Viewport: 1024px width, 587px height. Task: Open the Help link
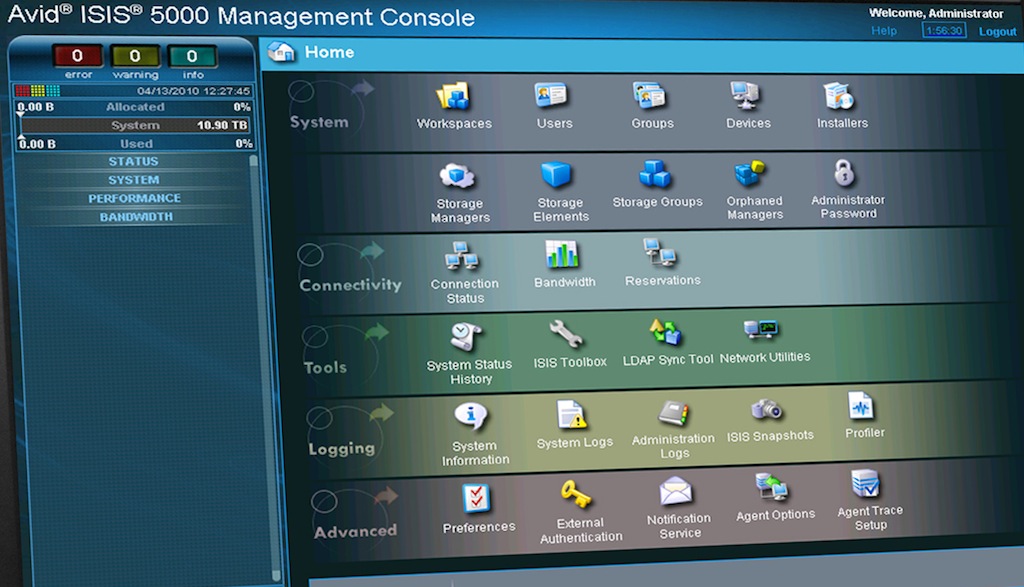pos(884,31)
